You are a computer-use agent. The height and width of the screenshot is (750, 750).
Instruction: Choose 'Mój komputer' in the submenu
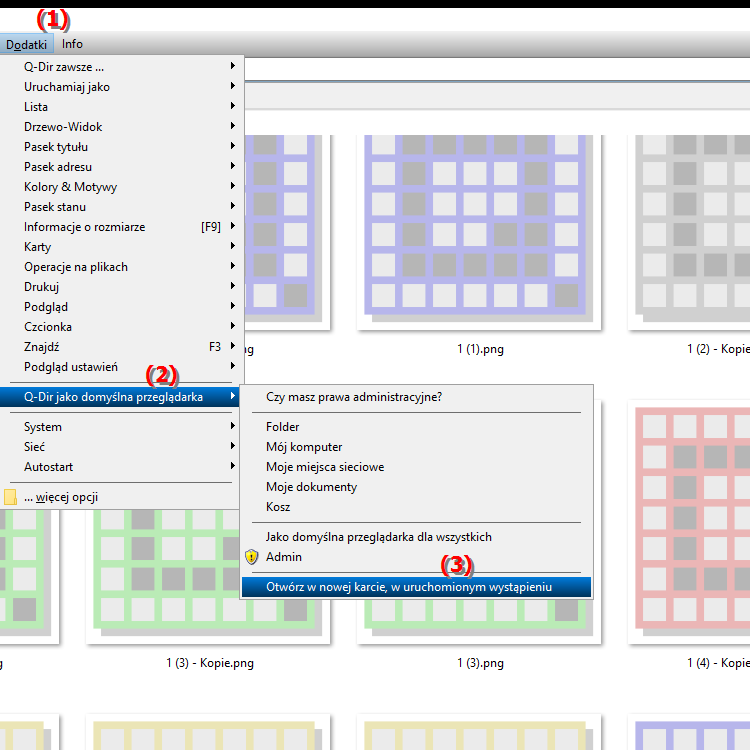point(416,447)
